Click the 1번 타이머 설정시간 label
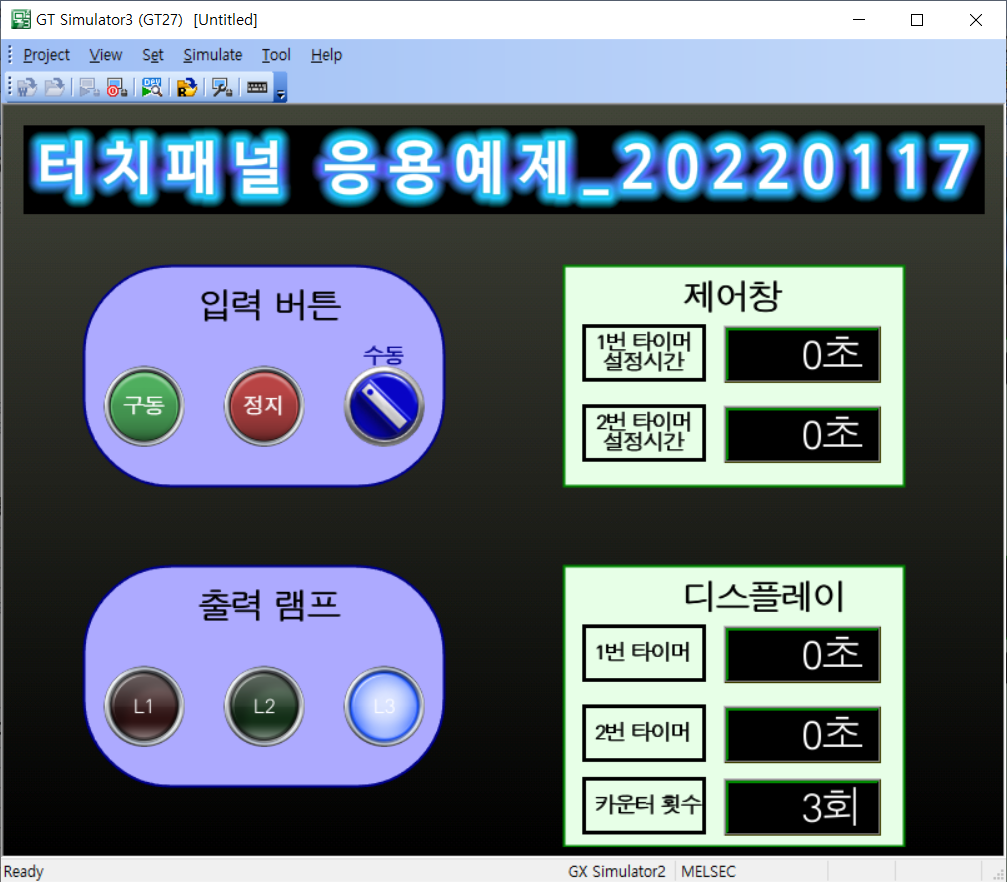1007x882 pixels. point(644,353)
